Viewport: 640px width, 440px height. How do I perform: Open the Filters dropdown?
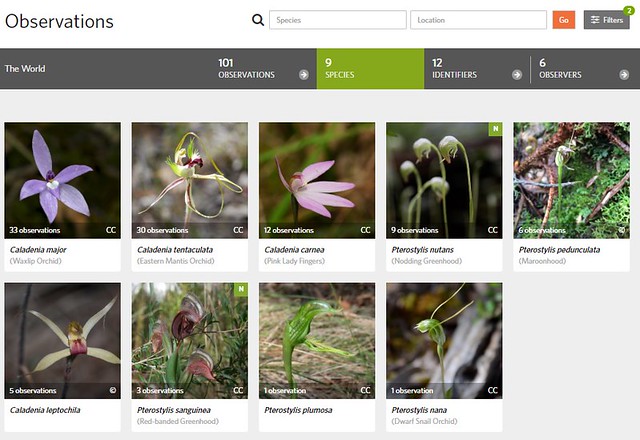tap(606, 20)
